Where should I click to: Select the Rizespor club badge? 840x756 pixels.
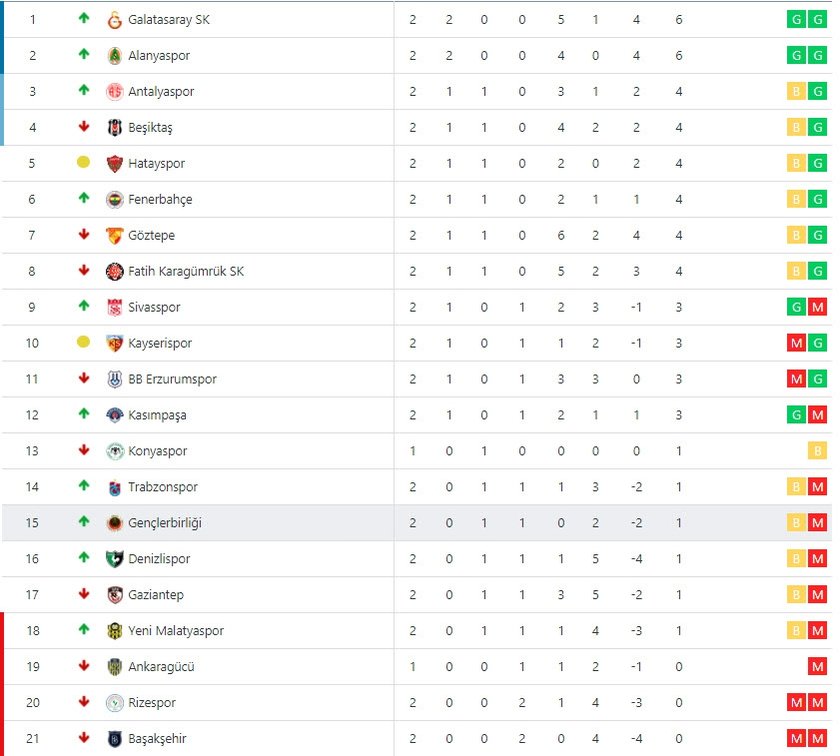pyautogui.click(x=115, y=703)
